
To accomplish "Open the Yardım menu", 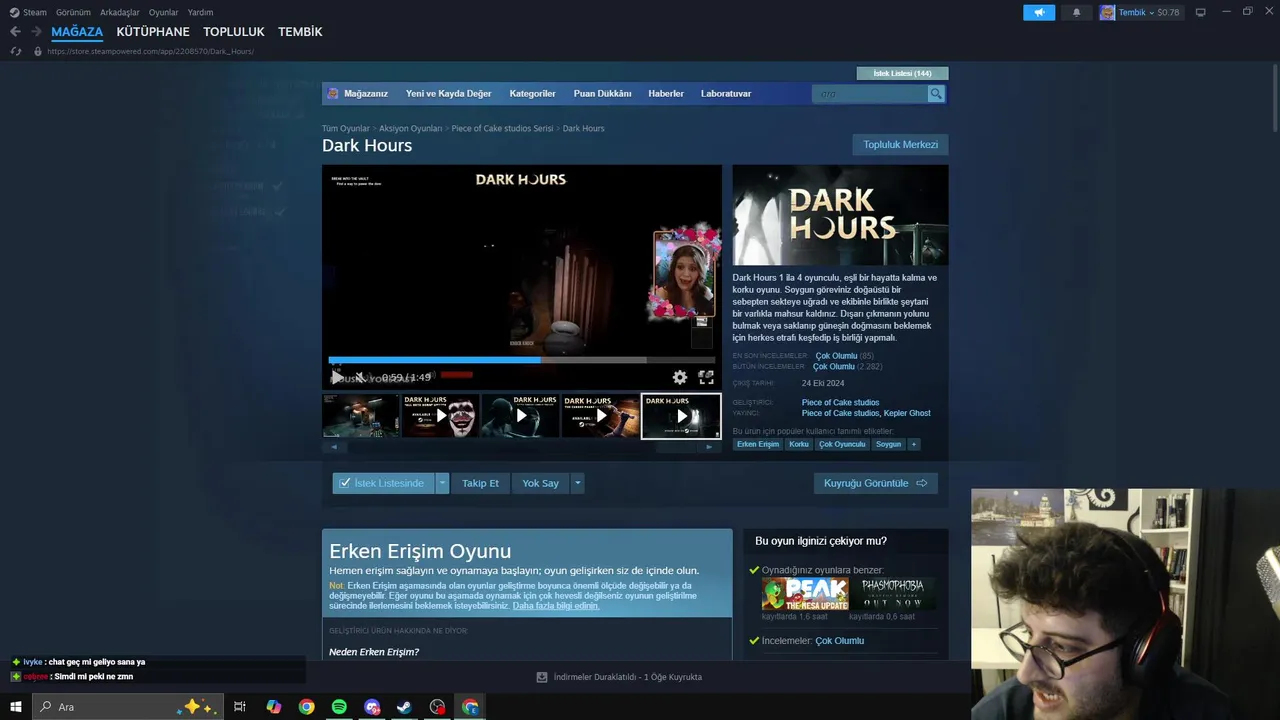I will (200, 12).
